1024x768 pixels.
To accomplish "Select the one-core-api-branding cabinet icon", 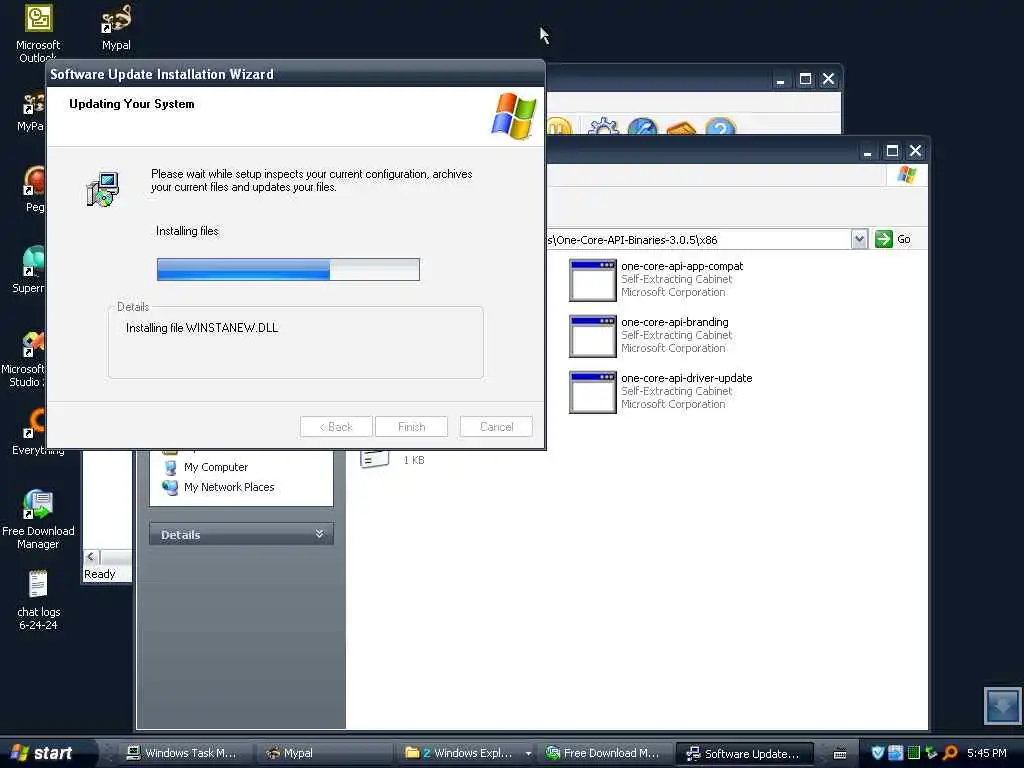I will coord(592,336).
